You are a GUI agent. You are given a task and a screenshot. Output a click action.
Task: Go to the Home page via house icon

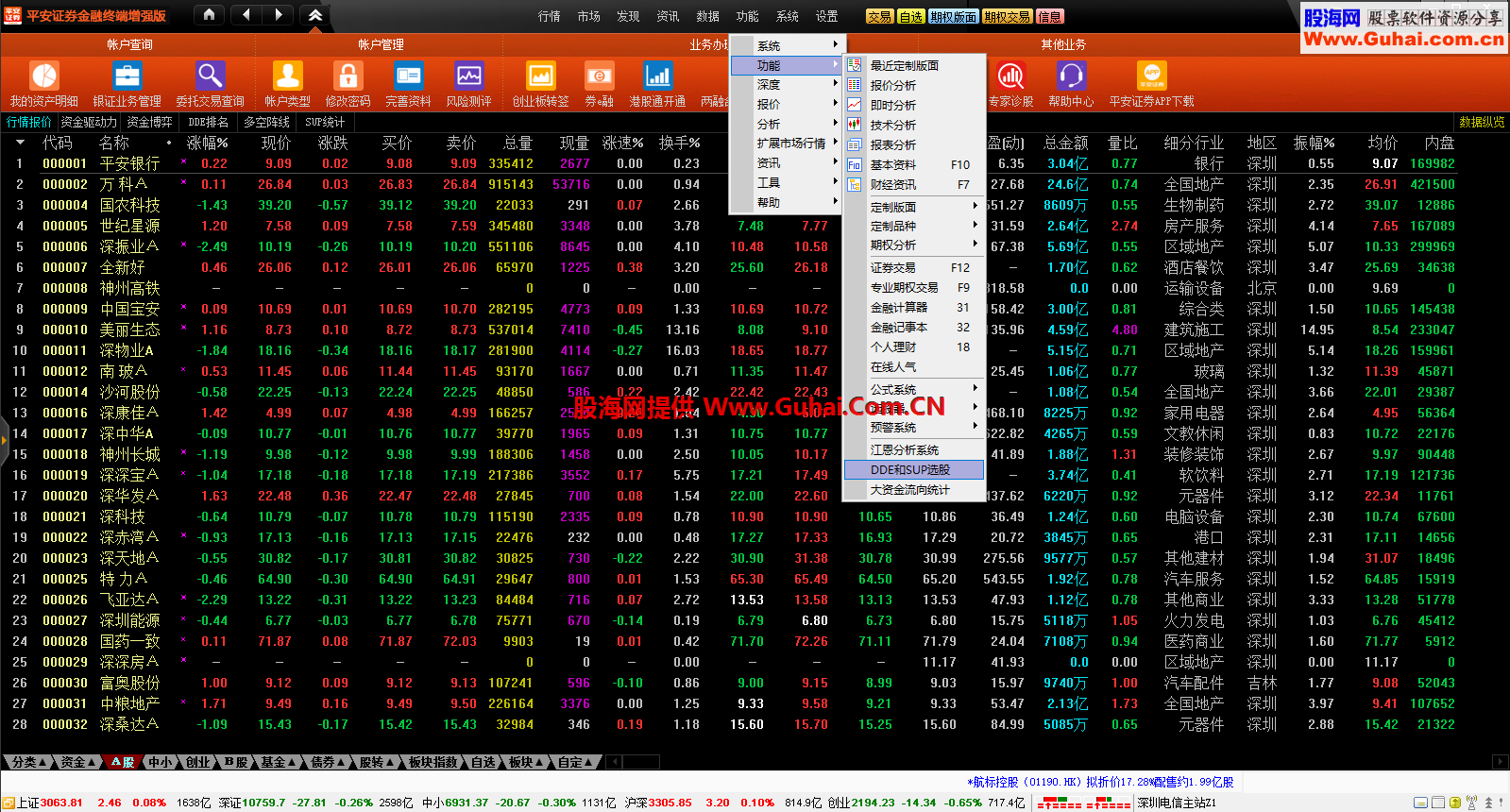click(210, 15)
